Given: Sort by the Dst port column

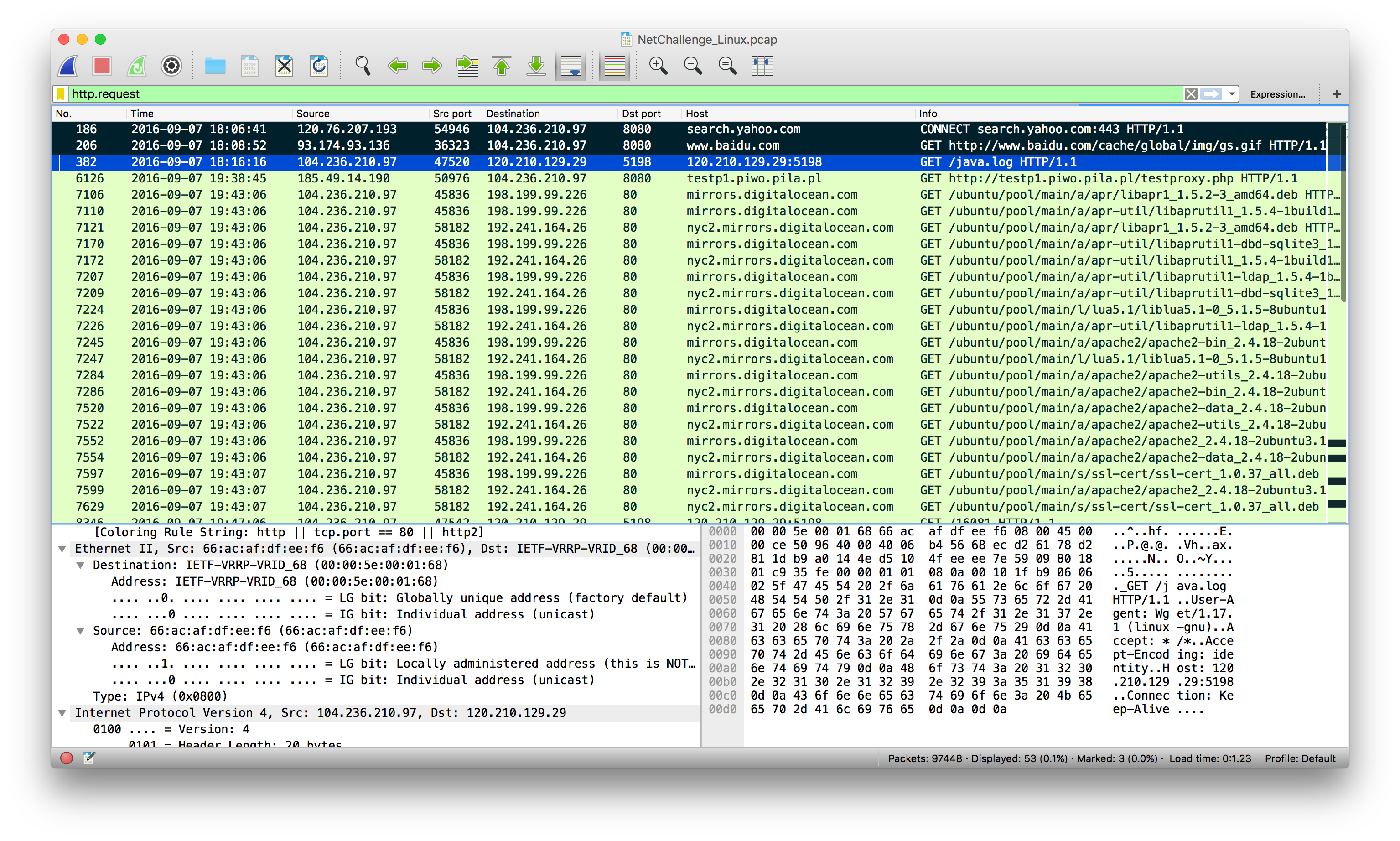Looking at the screenshot, I should point(649,114).
